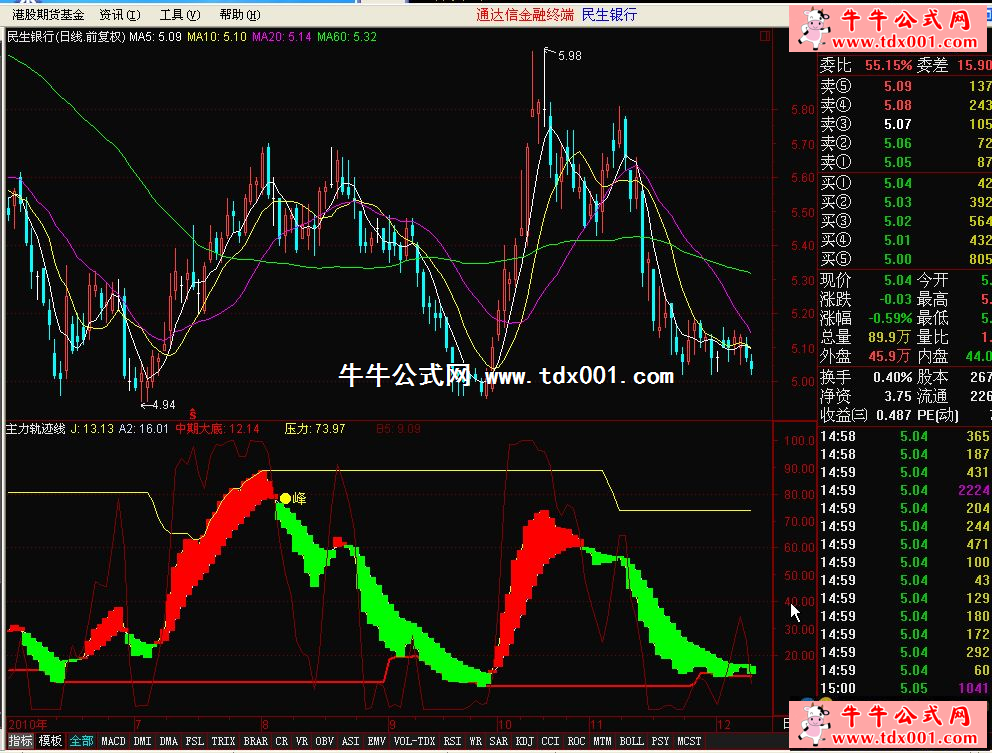992x753 pixels.
Task: Open the 港股期货基金 menu
Action: 47,15
